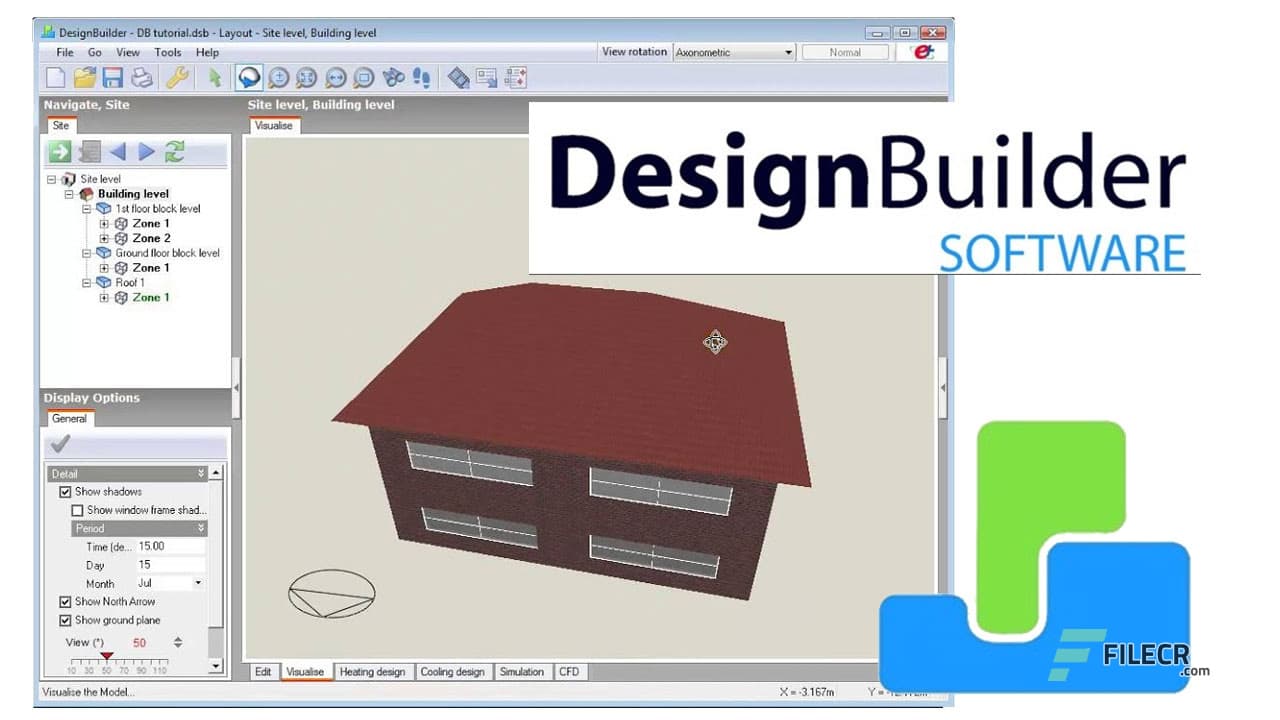Open the Tools menu
This screenshot has width=1280, height=720.
point(167,52)
